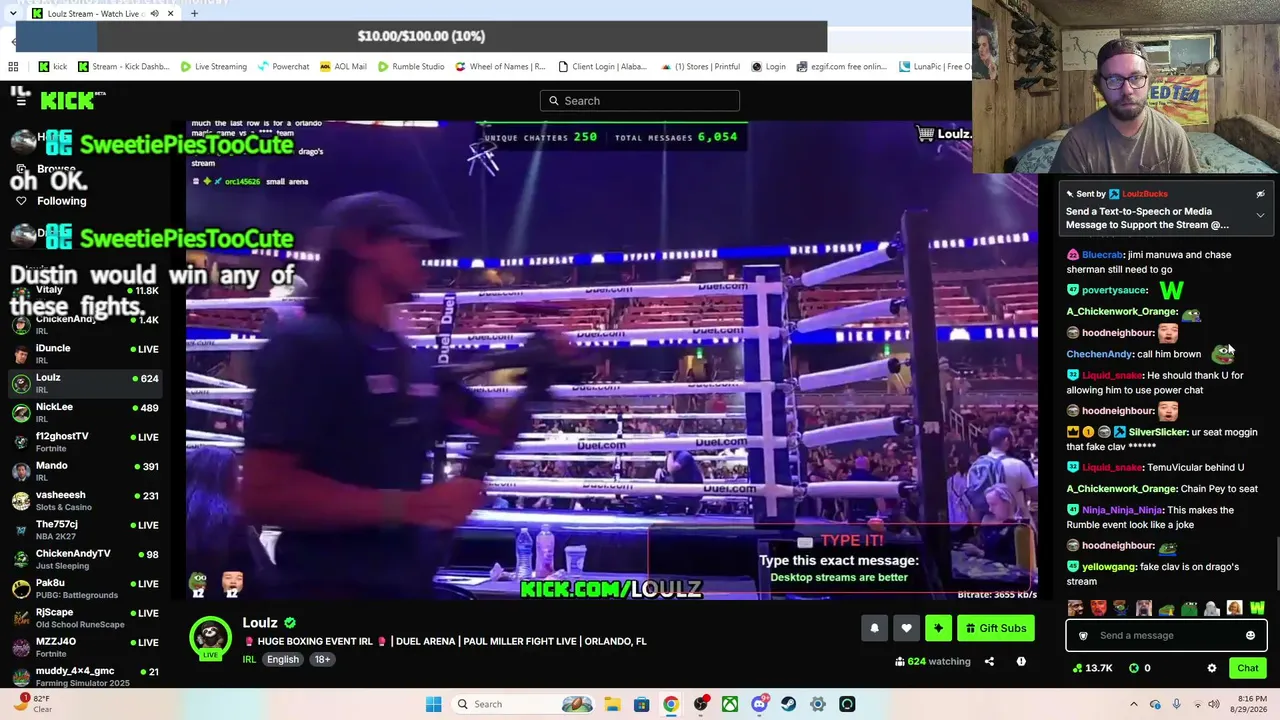This screenshot has height=720, width=1280.
Task: Open Pak8u channel in sidebar
Action: pyautogui.click(x=85, y=588)
